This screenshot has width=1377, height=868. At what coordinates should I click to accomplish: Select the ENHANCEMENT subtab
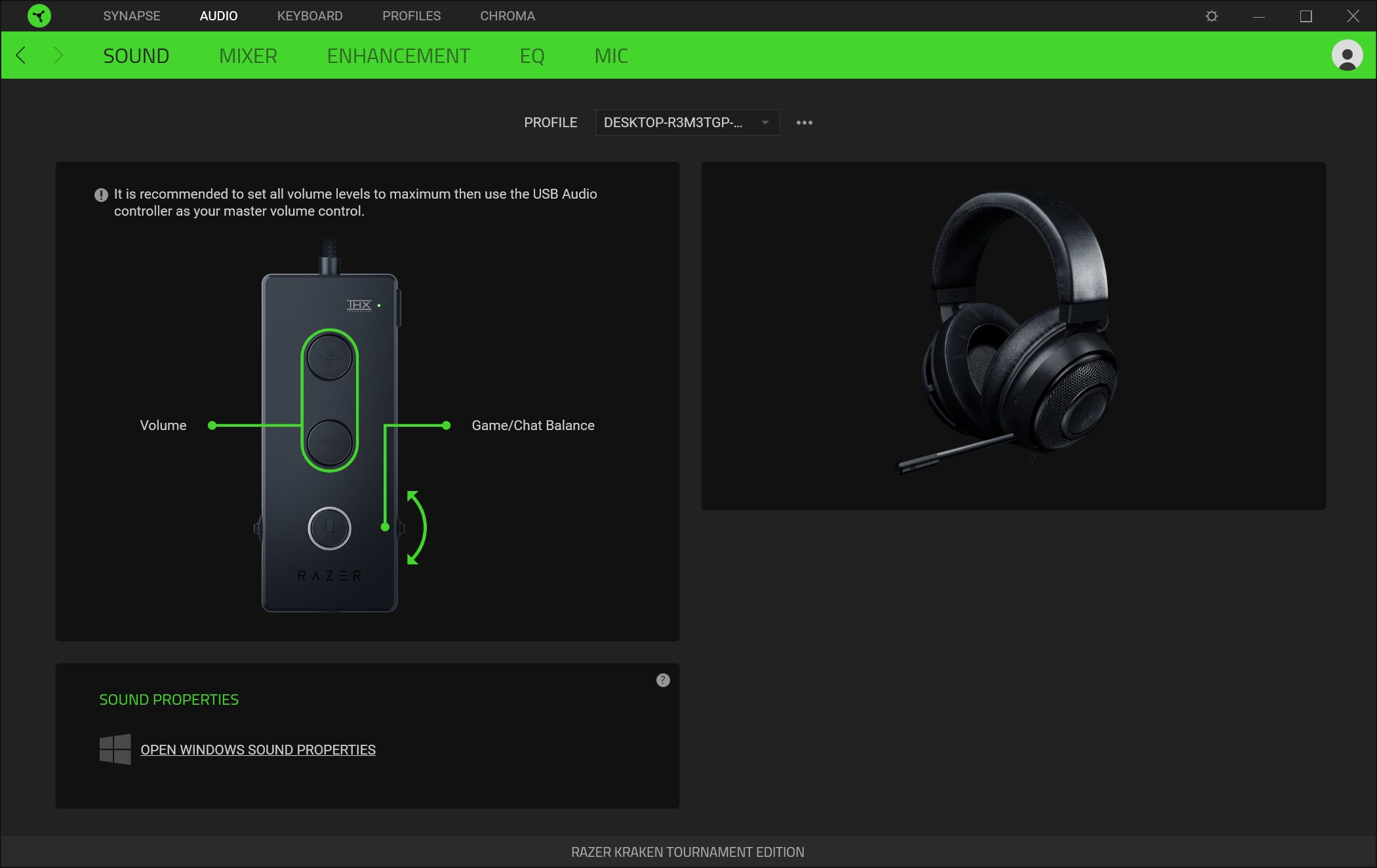tap(398, 56)
